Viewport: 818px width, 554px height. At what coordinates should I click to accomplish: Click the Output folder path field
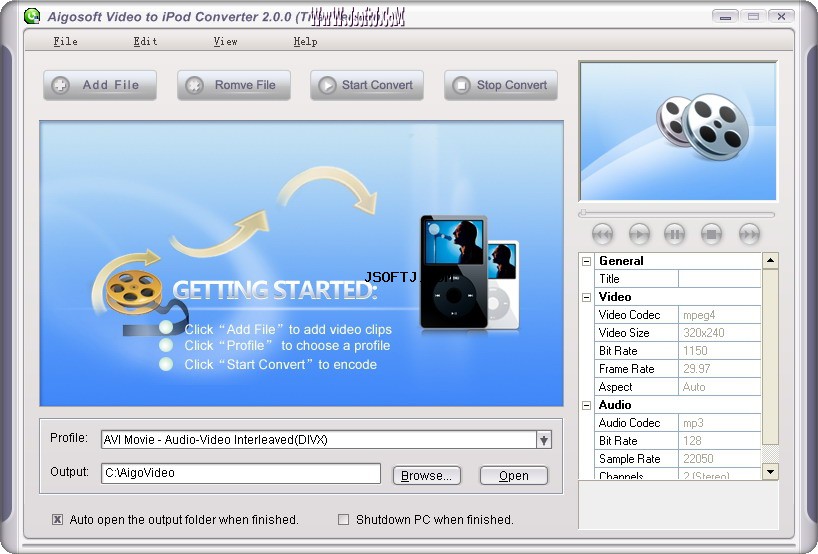241,473
